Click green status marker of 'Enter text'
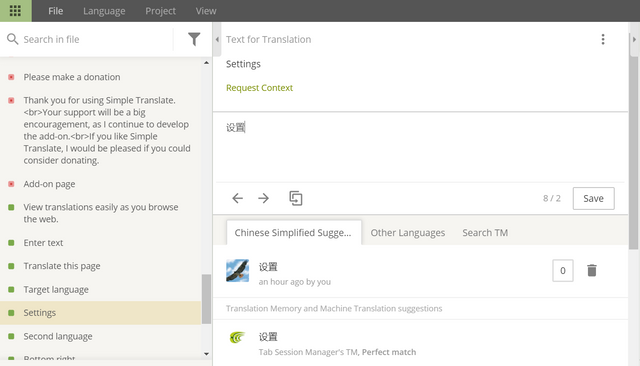The height and width of the screenshot is (366, 640). (11, 243)
